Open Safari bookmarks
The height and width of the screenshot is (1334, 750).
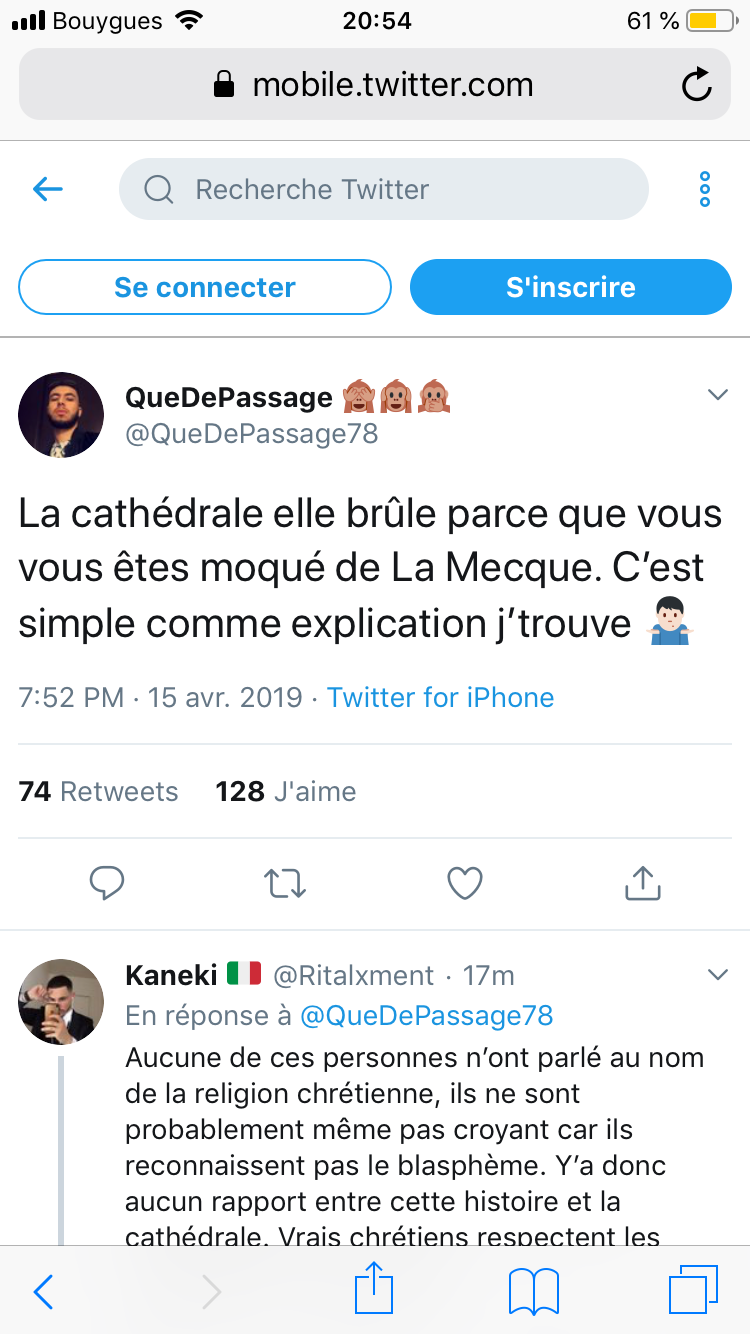(x=533, y=1291)
